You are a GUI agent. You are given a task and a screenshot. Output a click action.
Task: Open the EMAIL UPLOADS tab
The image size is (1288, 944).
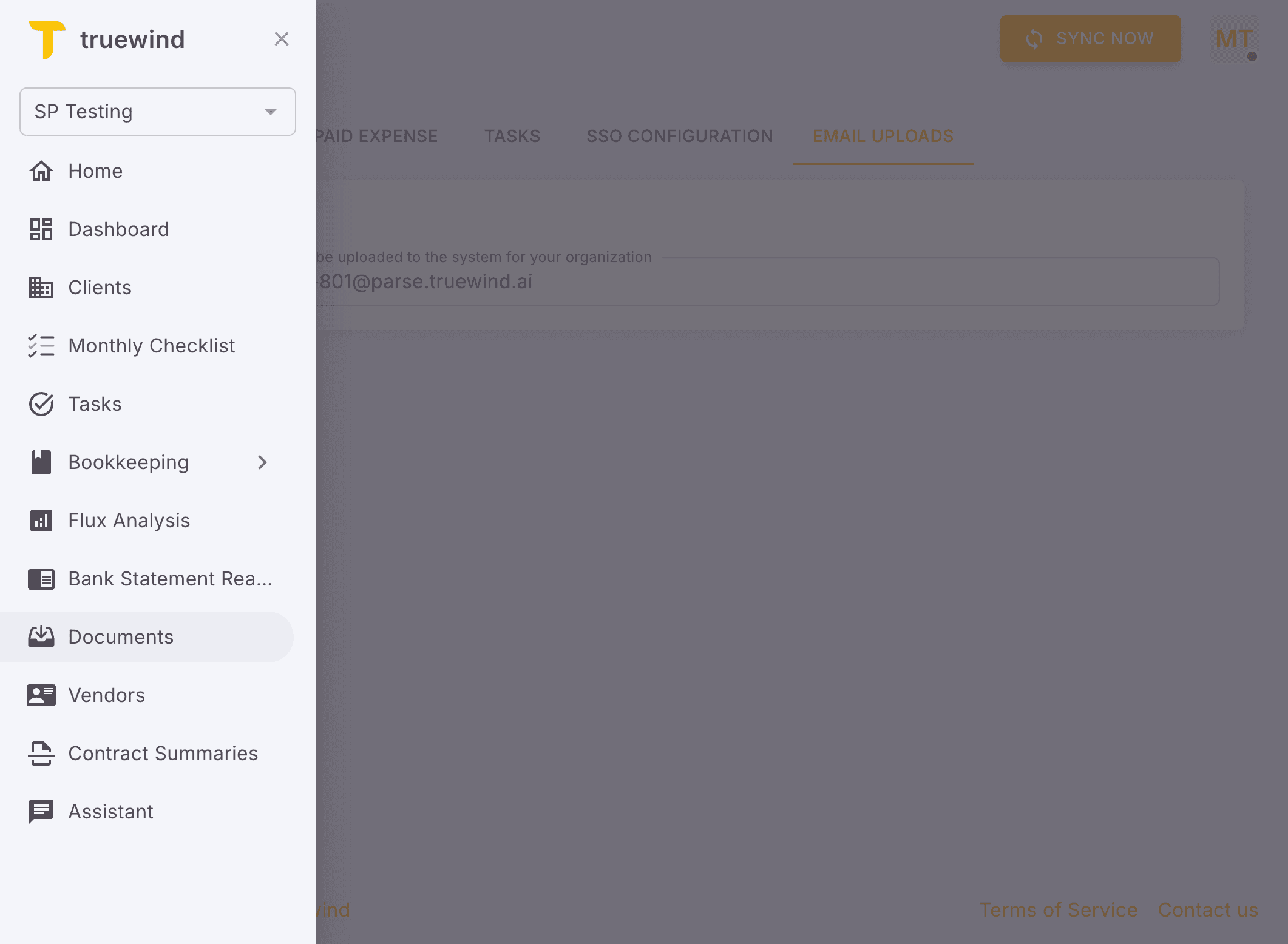coord(883,136)
